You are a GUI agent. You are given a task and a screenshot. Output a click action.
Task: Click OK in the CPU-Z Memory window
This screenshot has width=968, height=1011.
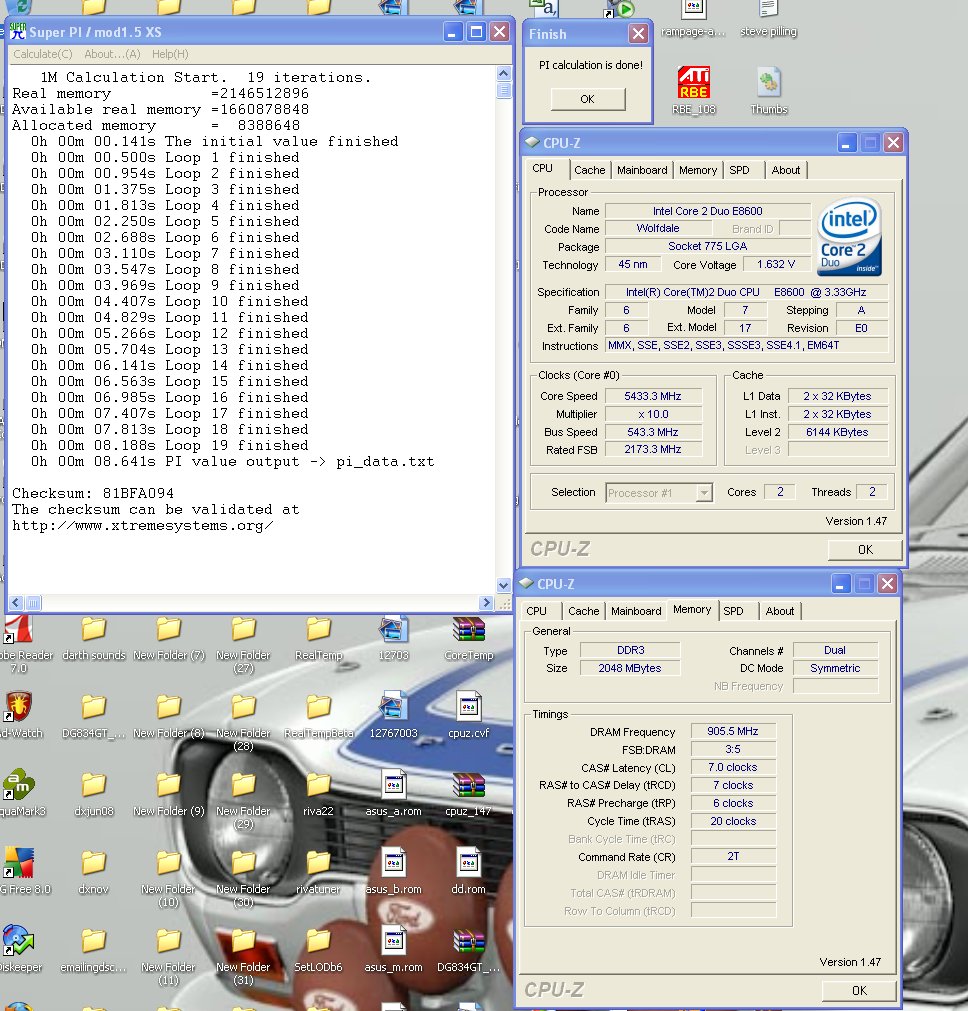[x=858, y=990]
